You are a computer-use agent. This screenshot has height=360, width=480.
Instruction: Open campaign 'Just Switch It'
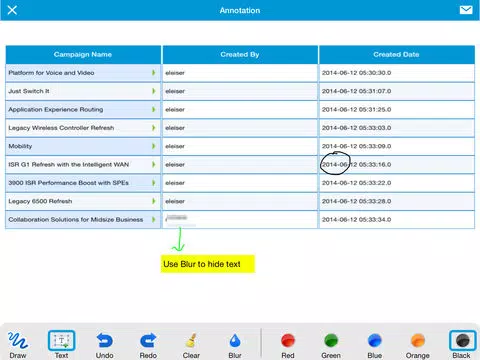pos(29,91)
